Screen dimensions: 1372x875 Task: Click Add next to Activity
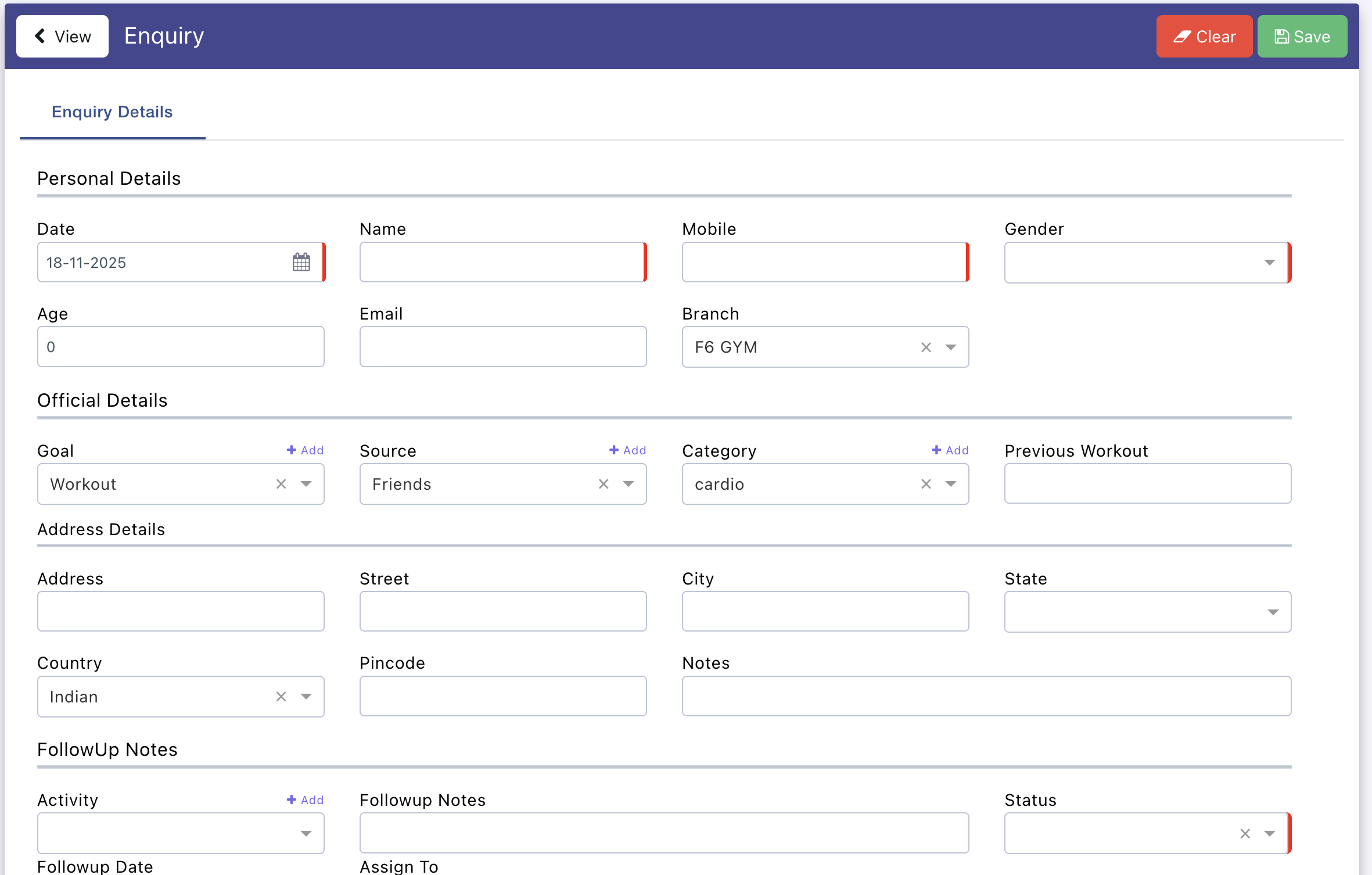[x=306, y=800]
